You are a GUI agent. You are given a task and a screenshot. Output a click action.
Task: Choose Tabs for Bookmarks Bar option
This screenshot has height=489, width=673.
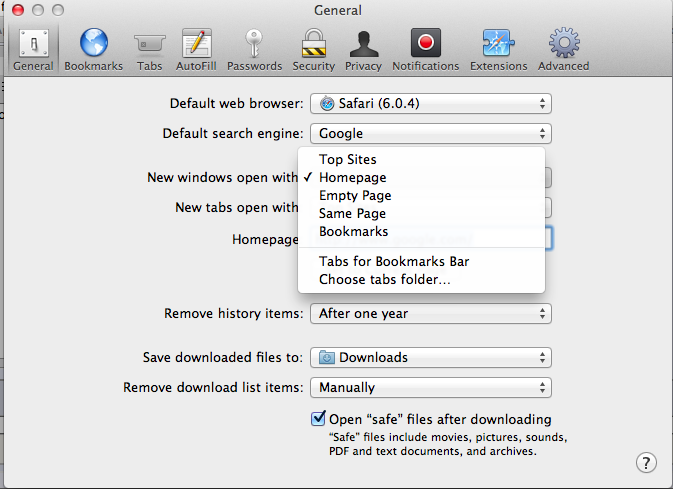pos(421,261)
